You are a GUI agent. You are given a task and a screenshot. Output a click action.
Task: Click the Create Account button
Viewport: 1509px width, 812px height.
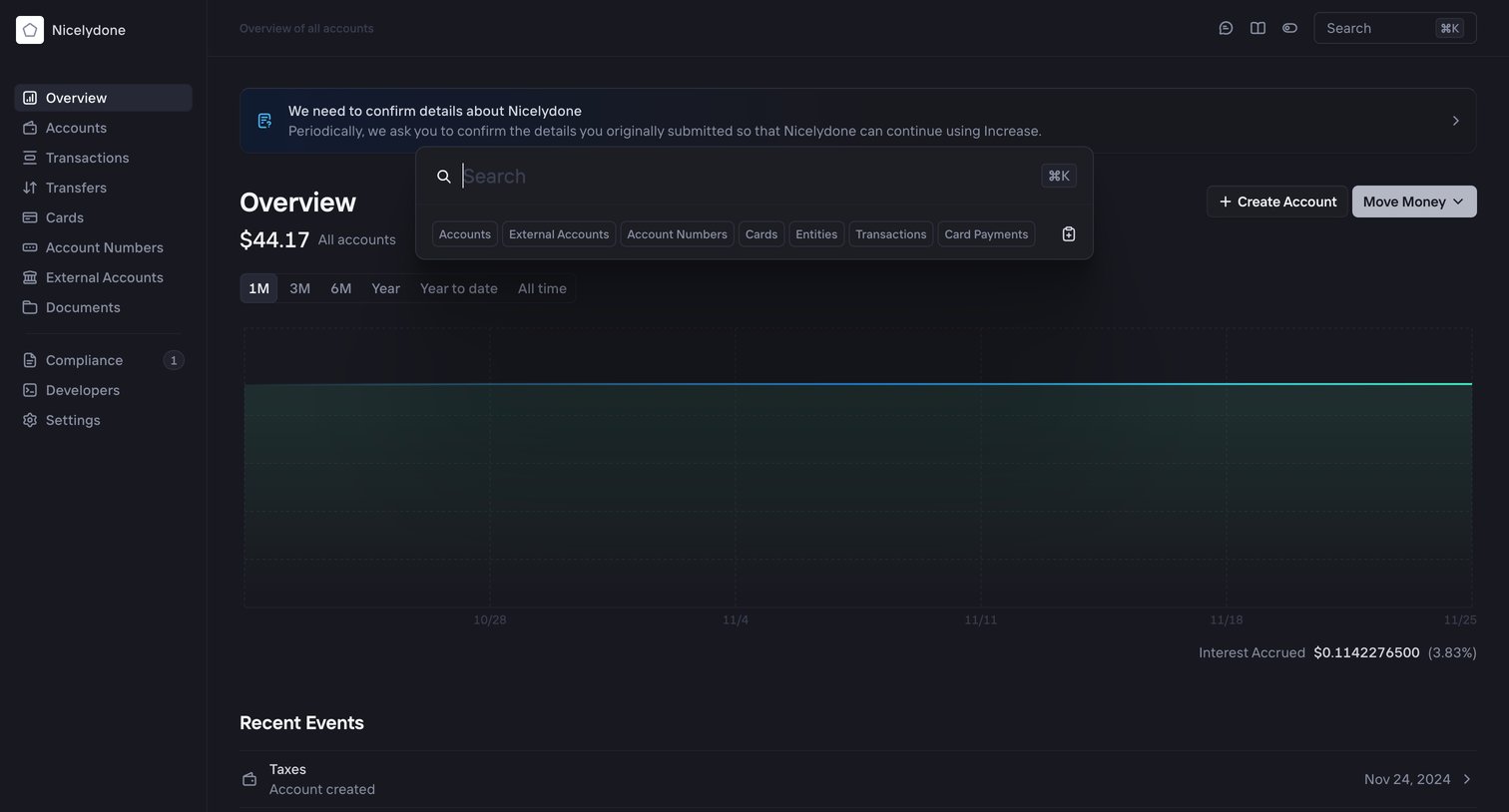point(1277,202)
